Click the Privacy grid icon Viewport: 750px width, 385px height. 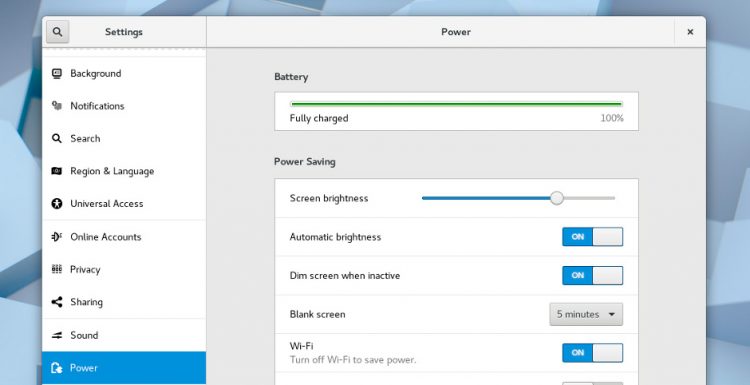pos(57,269)
